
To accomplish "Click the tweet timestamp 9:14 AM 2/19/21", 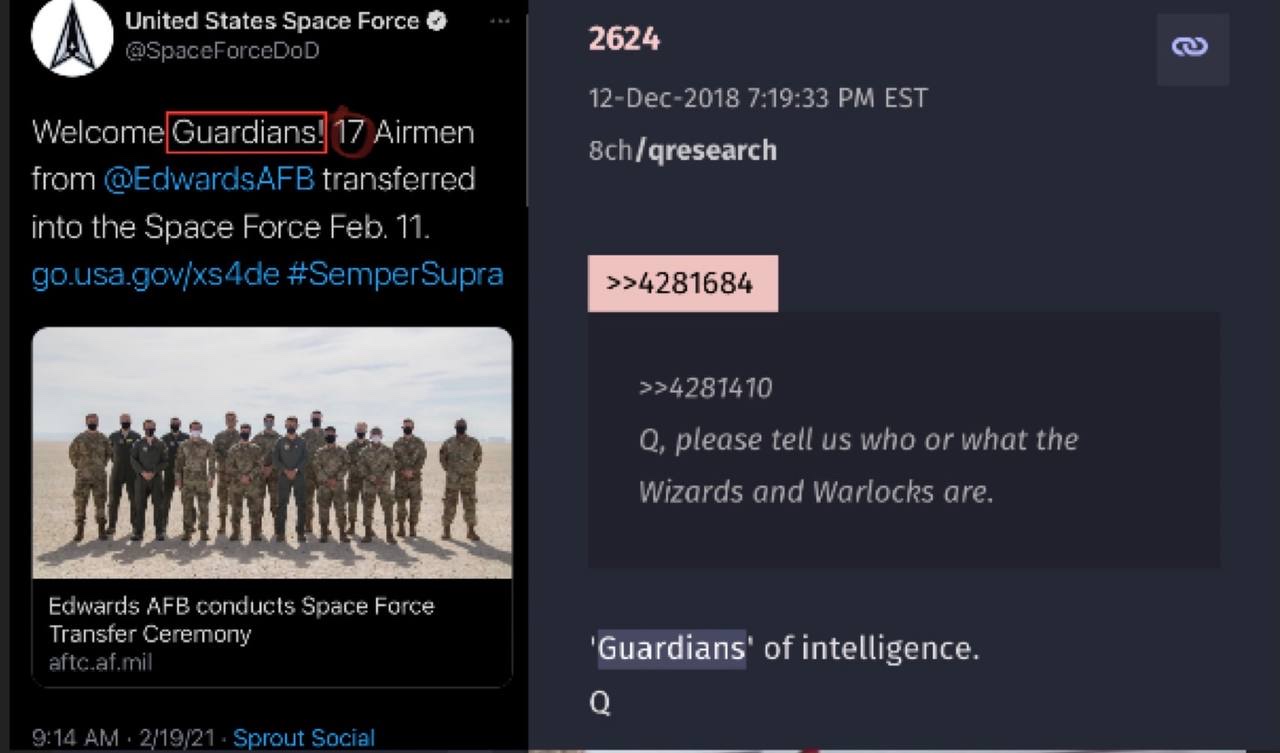I will pyautogui.click(x=125, y=738).
